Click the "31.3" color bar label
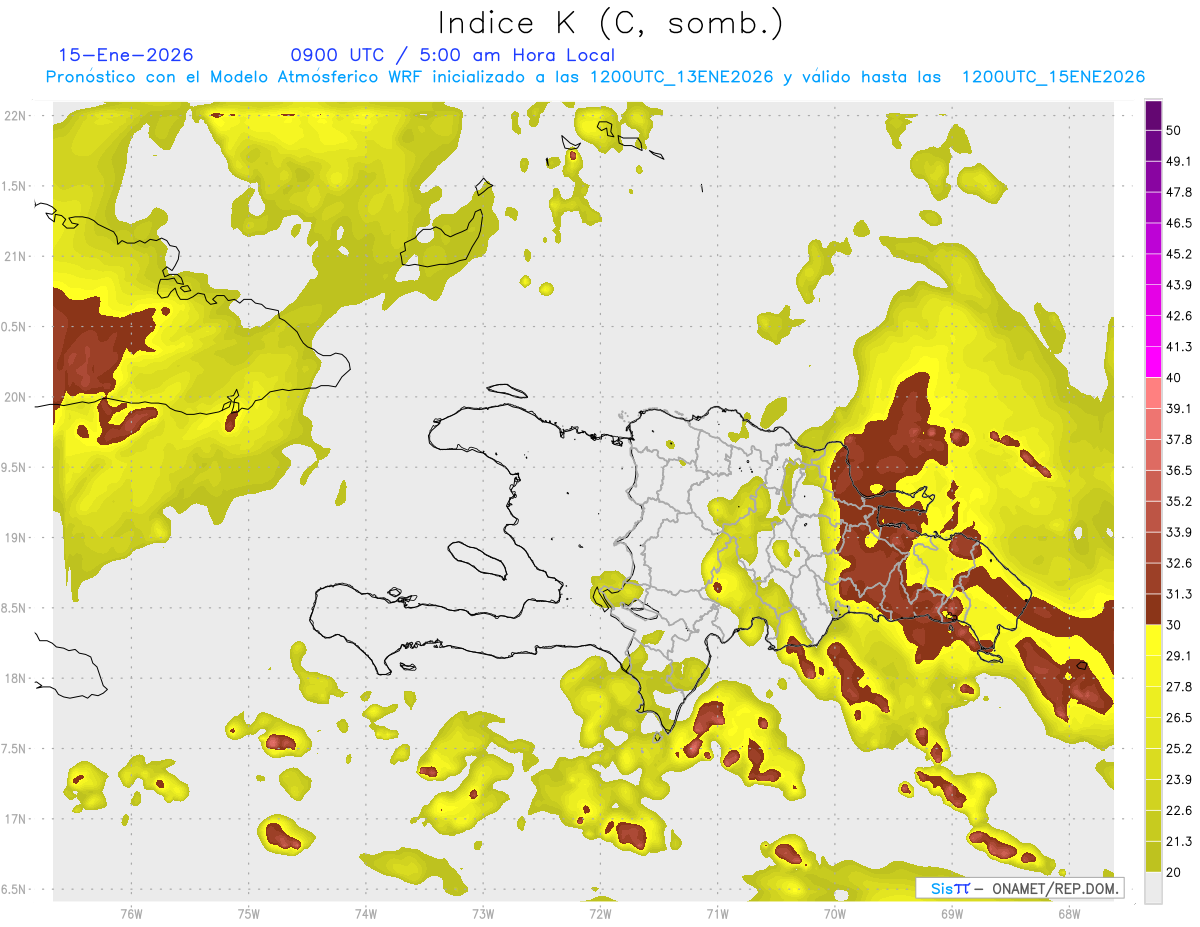The width and height of the screenshot is (1200, 927). coord(1179,595)
